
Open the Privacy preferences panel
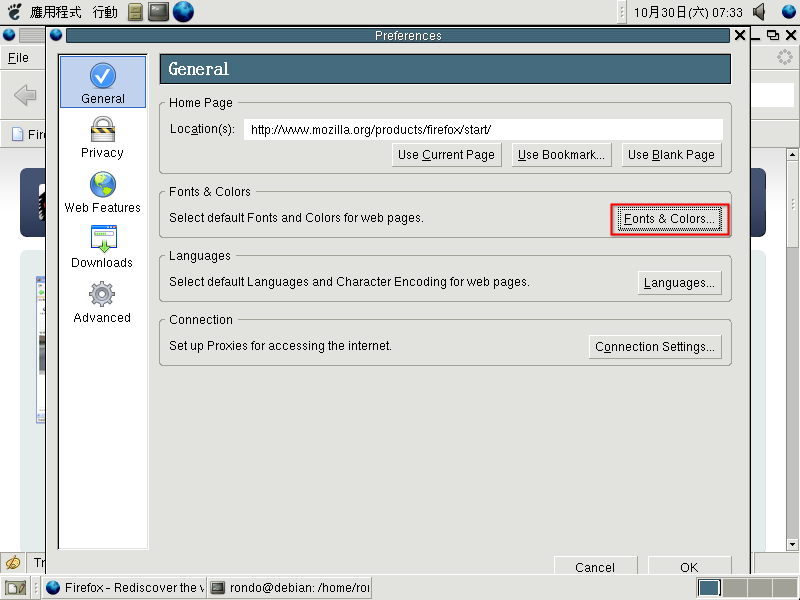(103, 138)
